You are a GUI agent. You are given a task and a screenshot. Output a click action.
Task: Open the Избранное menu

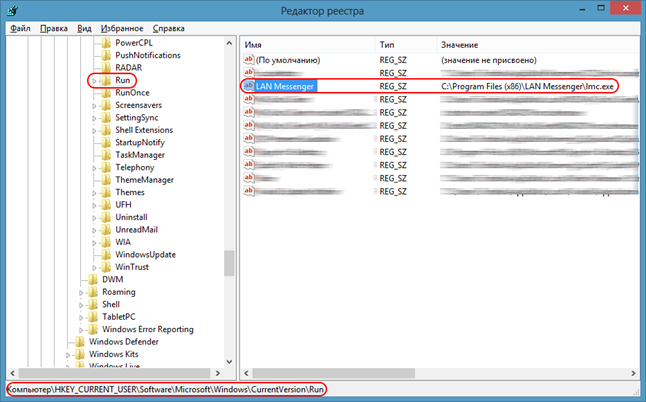tap(122, 28)
